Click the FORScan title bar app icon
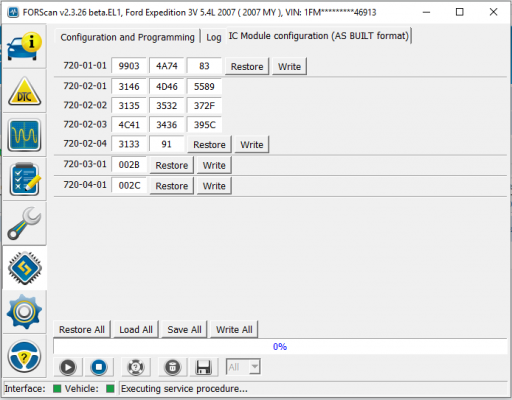 tap(13, 12)
